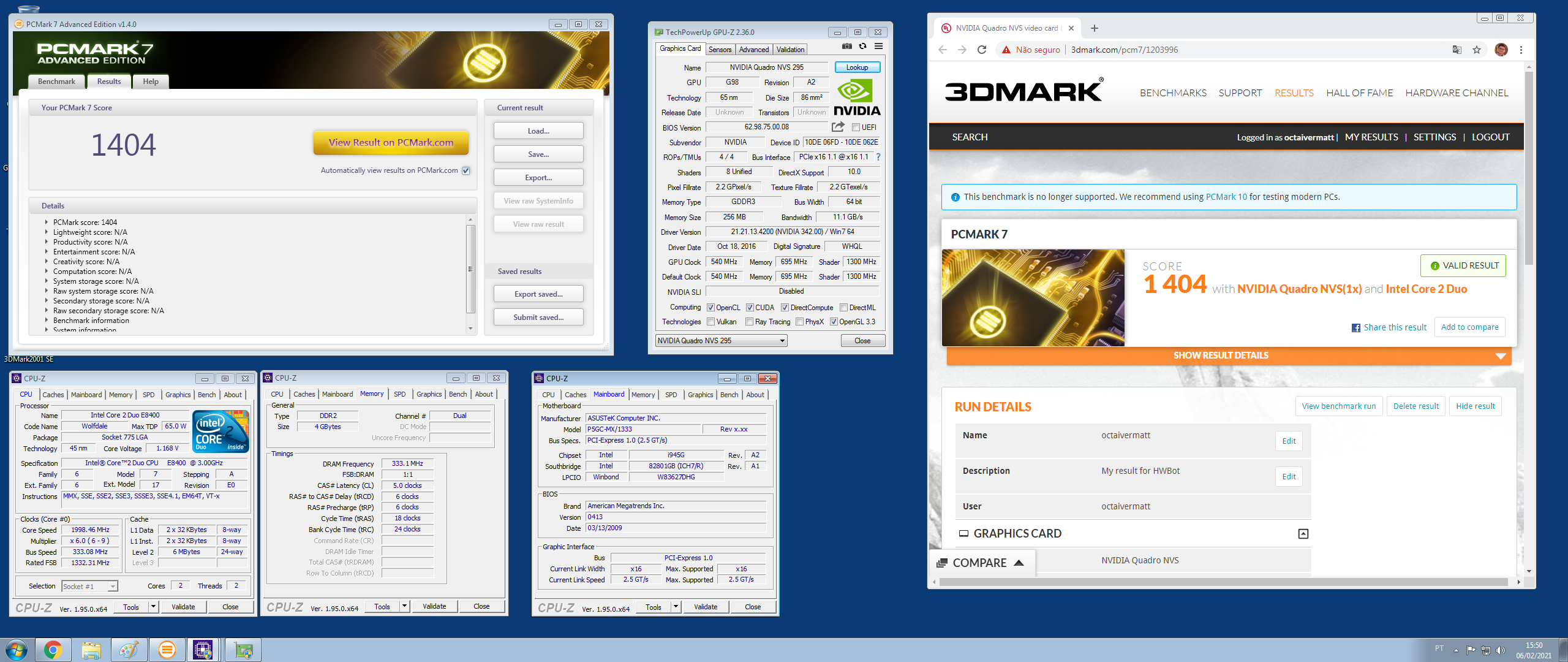The height and width of the screenshot is (662, 1568).
Task: Click 'Delete result' button
Action: (x=1416, y=406)
